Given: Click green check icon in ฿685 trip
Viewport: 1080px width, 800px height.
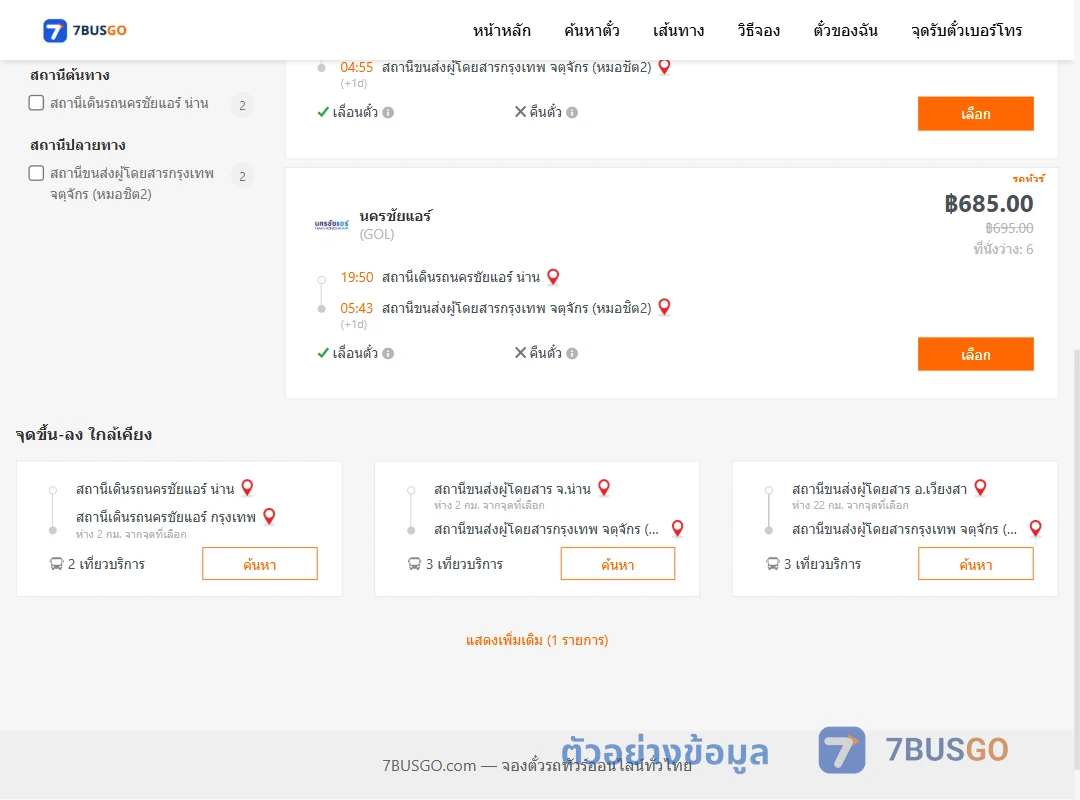Looking at the screenshot, I should tap(322, 353).
